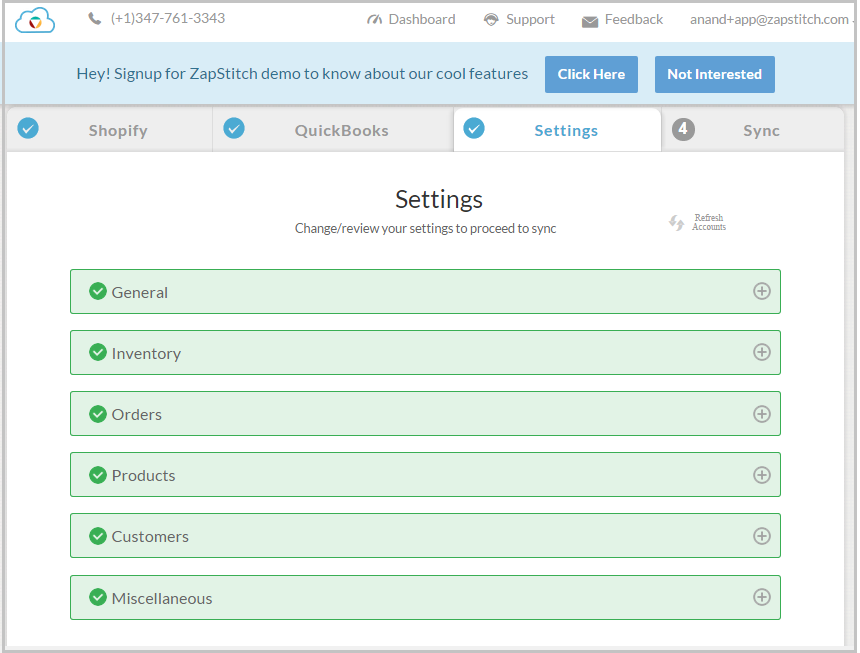Switch to the Shopify tab

click(x=110, y=129)
